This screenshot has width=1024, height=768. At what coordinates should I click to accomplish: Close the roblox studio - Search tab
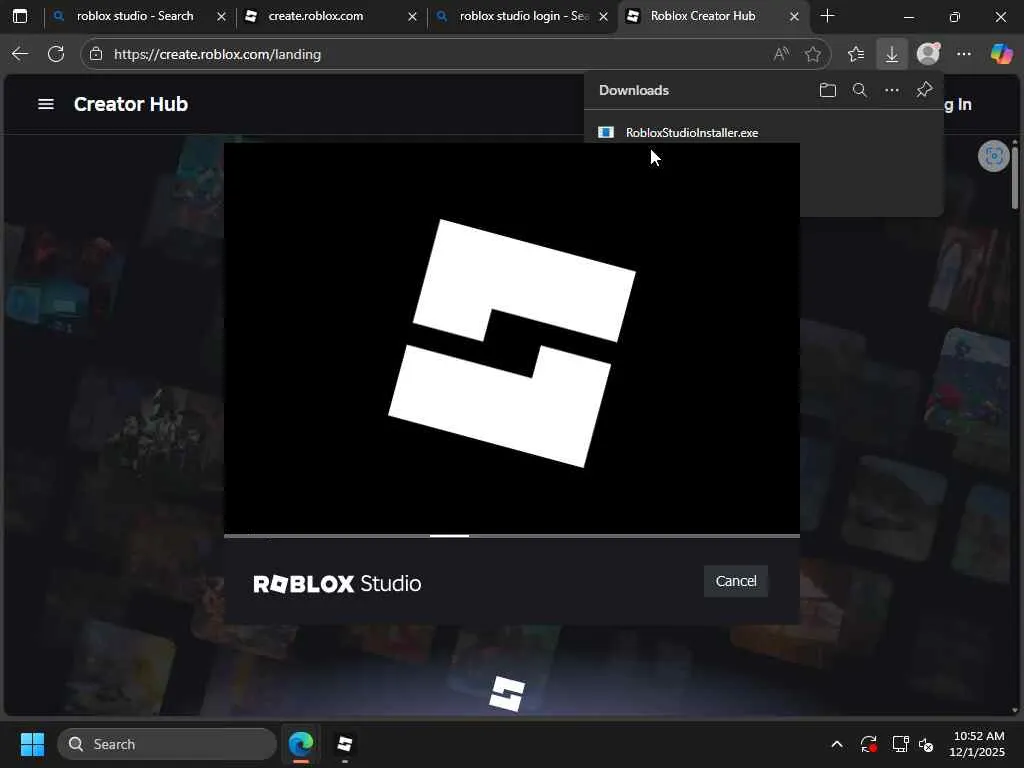coord(221,16)
